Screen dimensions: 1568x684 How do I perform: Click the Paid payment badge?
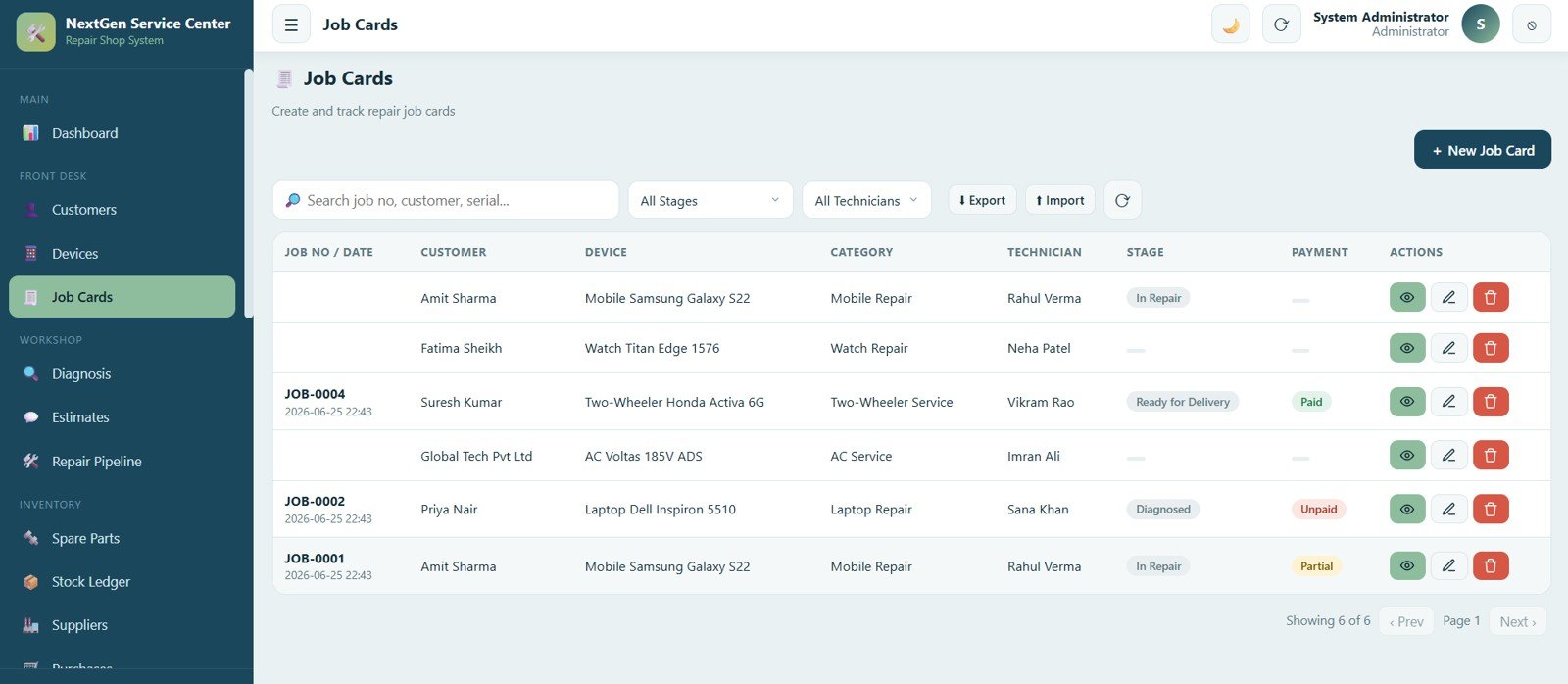1311,402
